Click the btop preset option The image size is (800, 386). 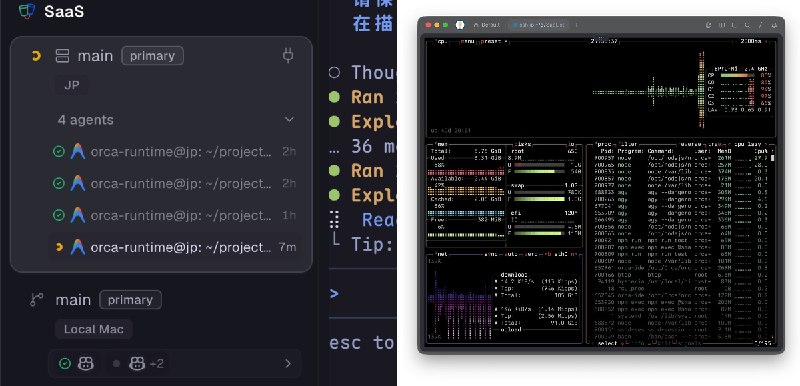(x=493, y=41)
